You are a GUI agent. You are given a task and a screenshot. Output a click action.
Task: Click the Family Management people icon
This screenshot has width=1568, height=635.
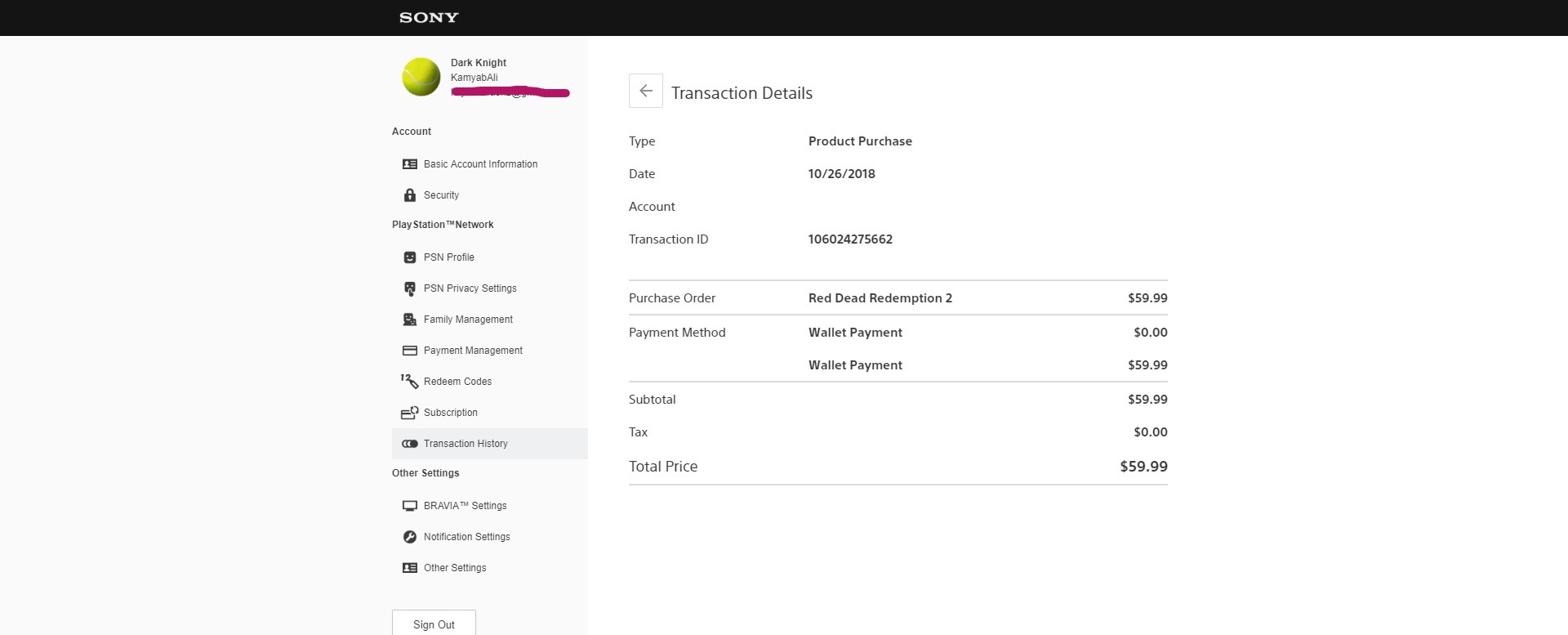coord(410,320)
